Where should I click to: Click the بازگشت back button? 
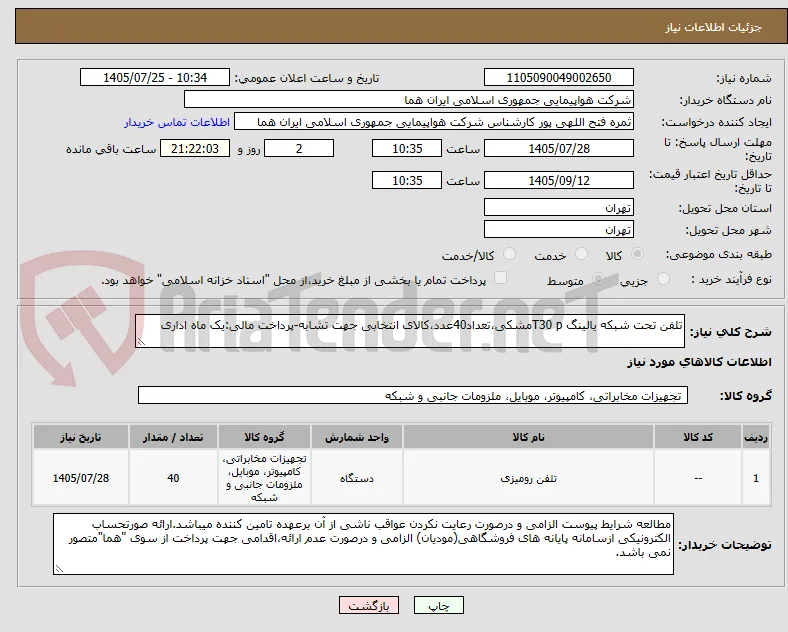(369, 605)
